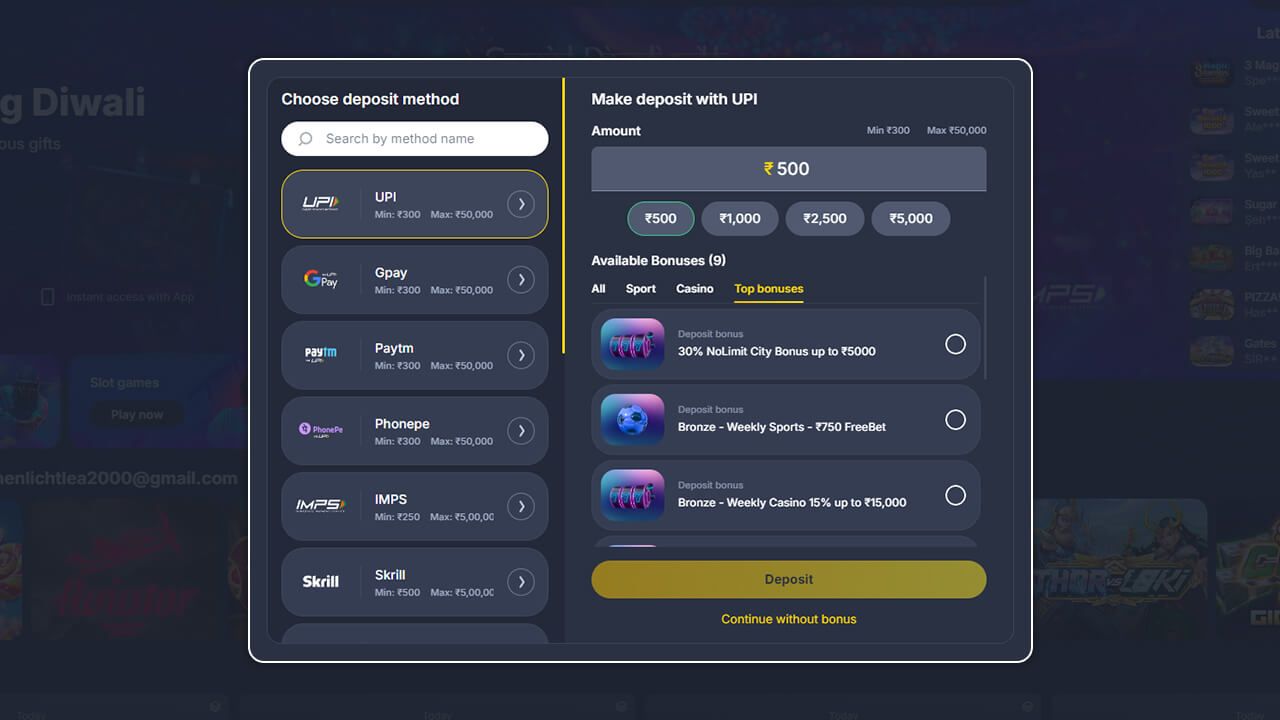Choose the ₹500 quick amount
The image size is (1280, 720).
click(660, 219)
